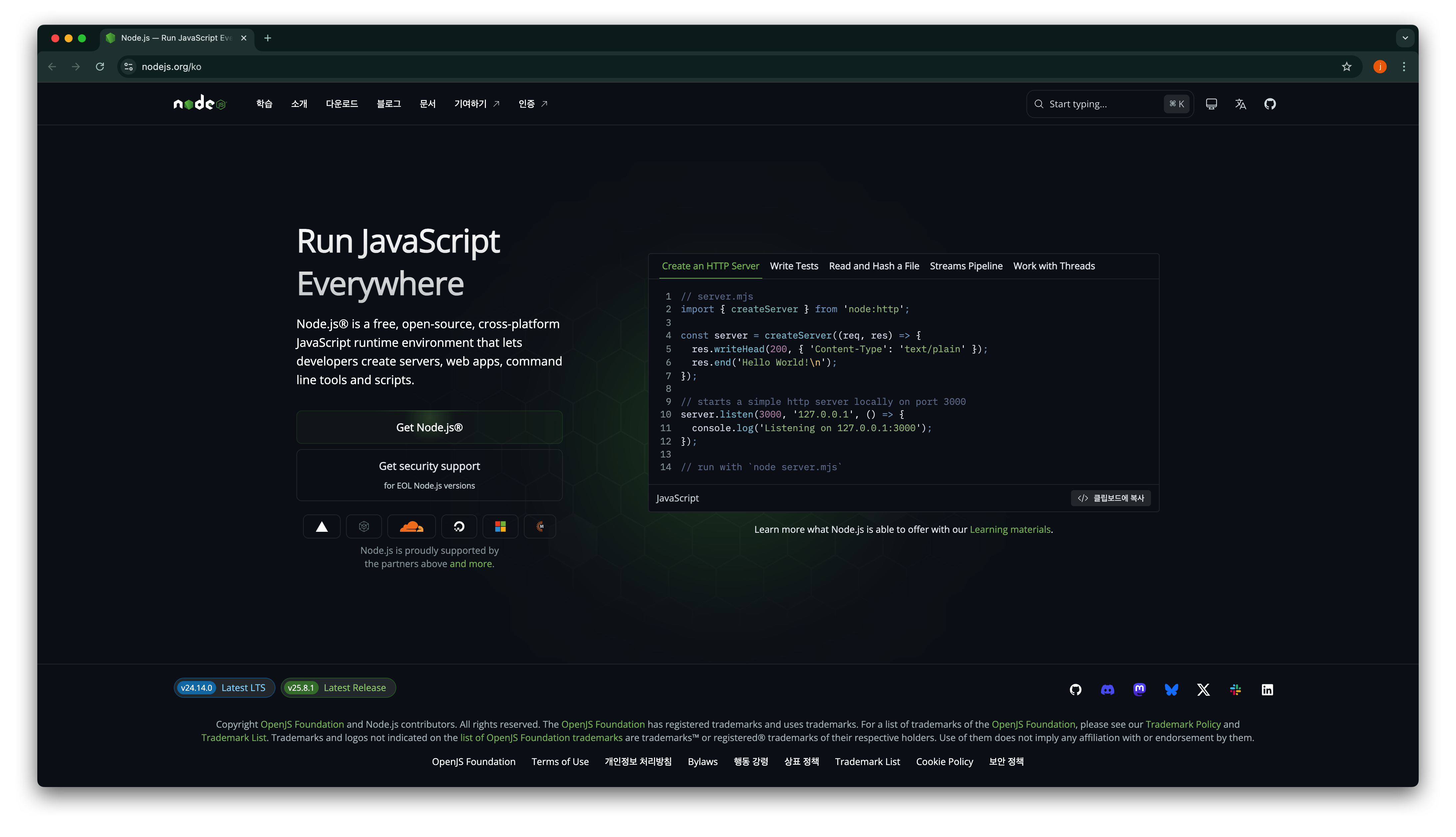The width and height of the screenshot is (1456, 837).
Task: Open the 다운로드 menu item
Action: coord(341,104)
